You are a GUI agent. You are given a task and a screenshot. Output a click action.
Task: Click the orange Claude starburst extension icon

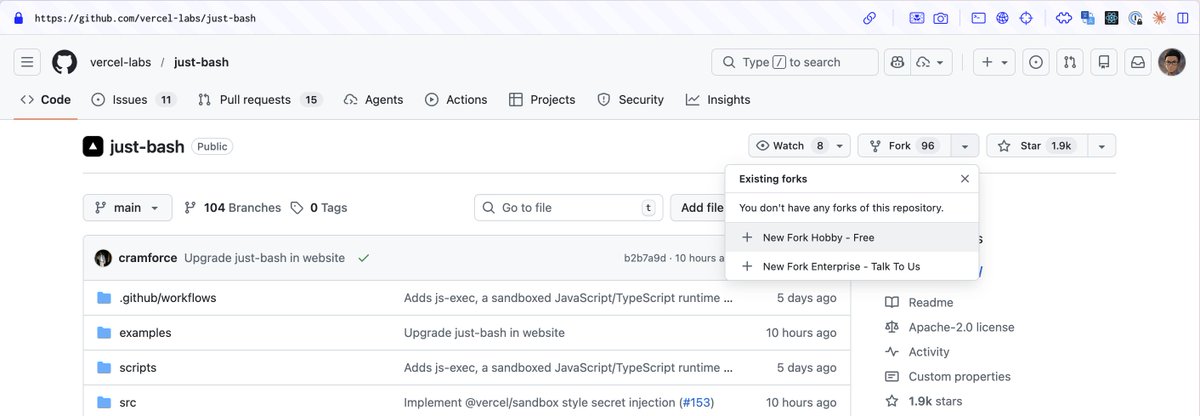(x=1159, y=18)
